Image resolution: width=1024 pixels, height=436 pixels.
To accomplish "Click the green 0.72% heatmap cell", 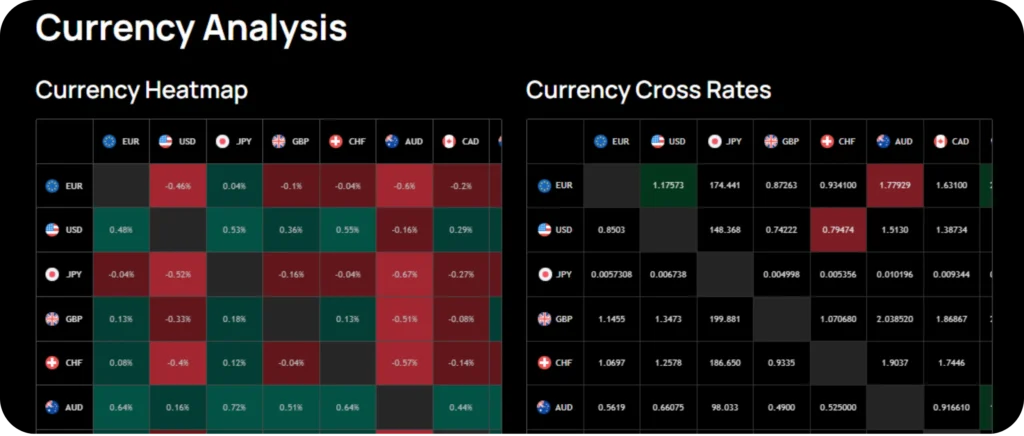I will point(235,407).
